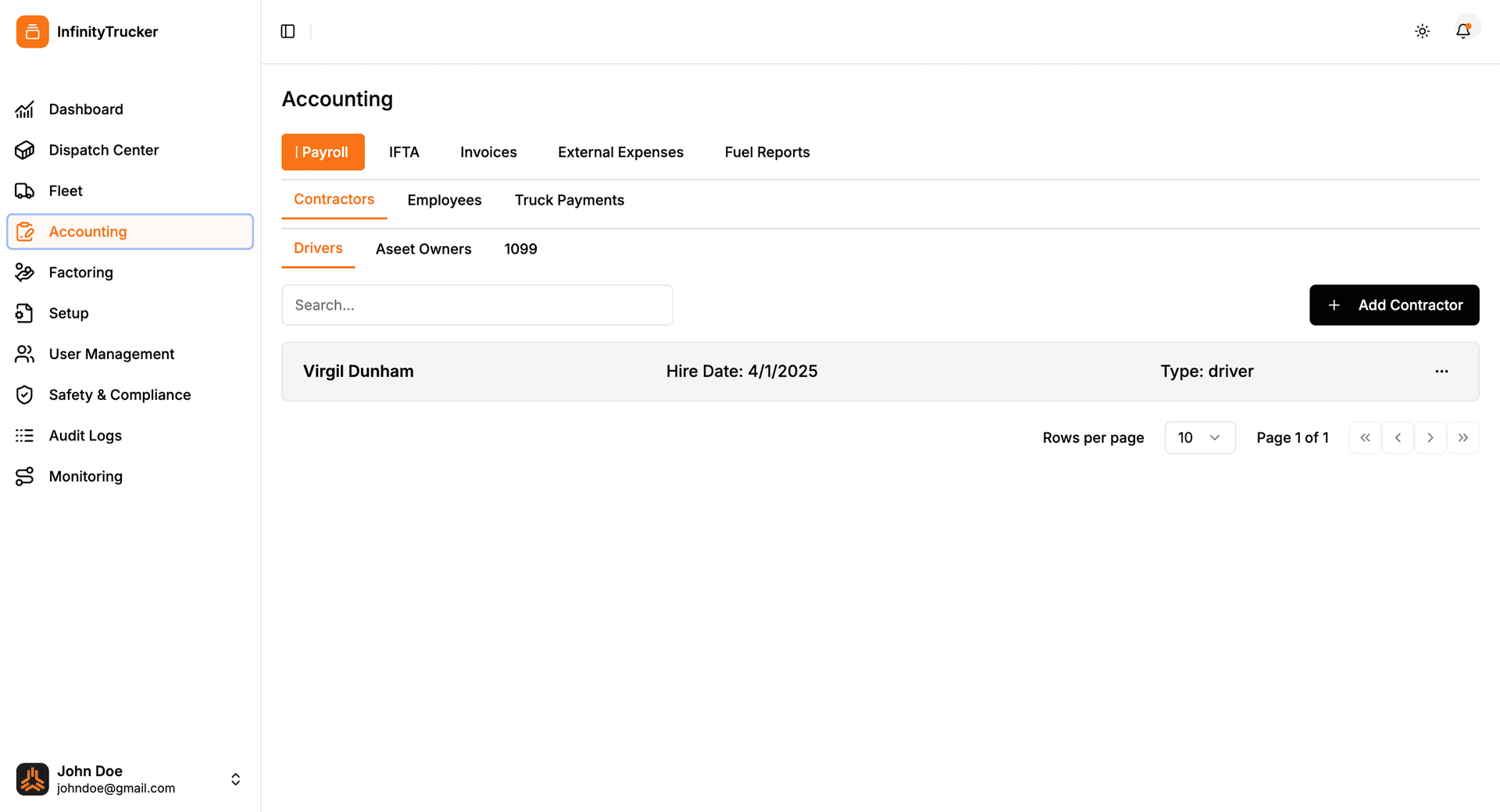Navigate to Audit Logs
The height and width of the screenshot is (812, 1500).
coord(85,436)
